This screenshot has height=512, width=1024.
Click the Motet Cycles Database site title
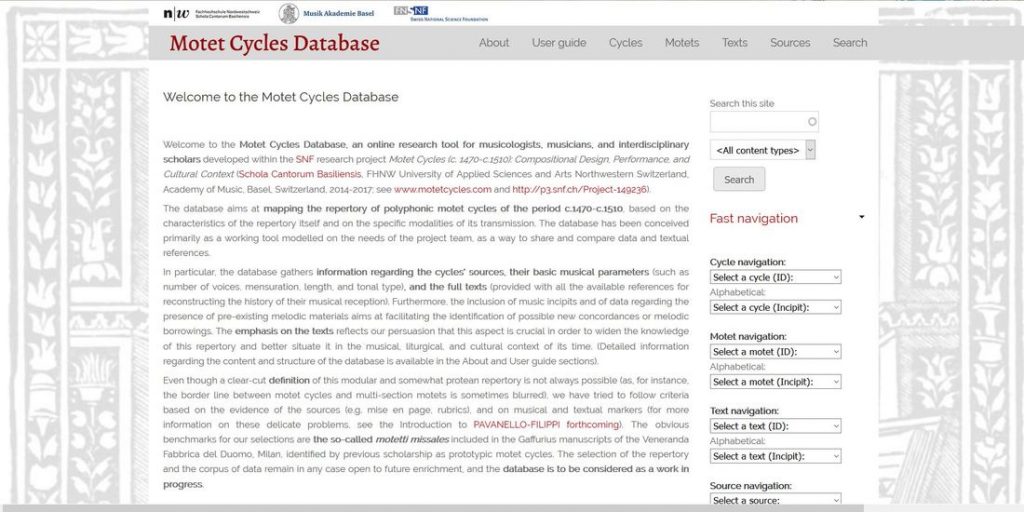click(x=274, y=43)
